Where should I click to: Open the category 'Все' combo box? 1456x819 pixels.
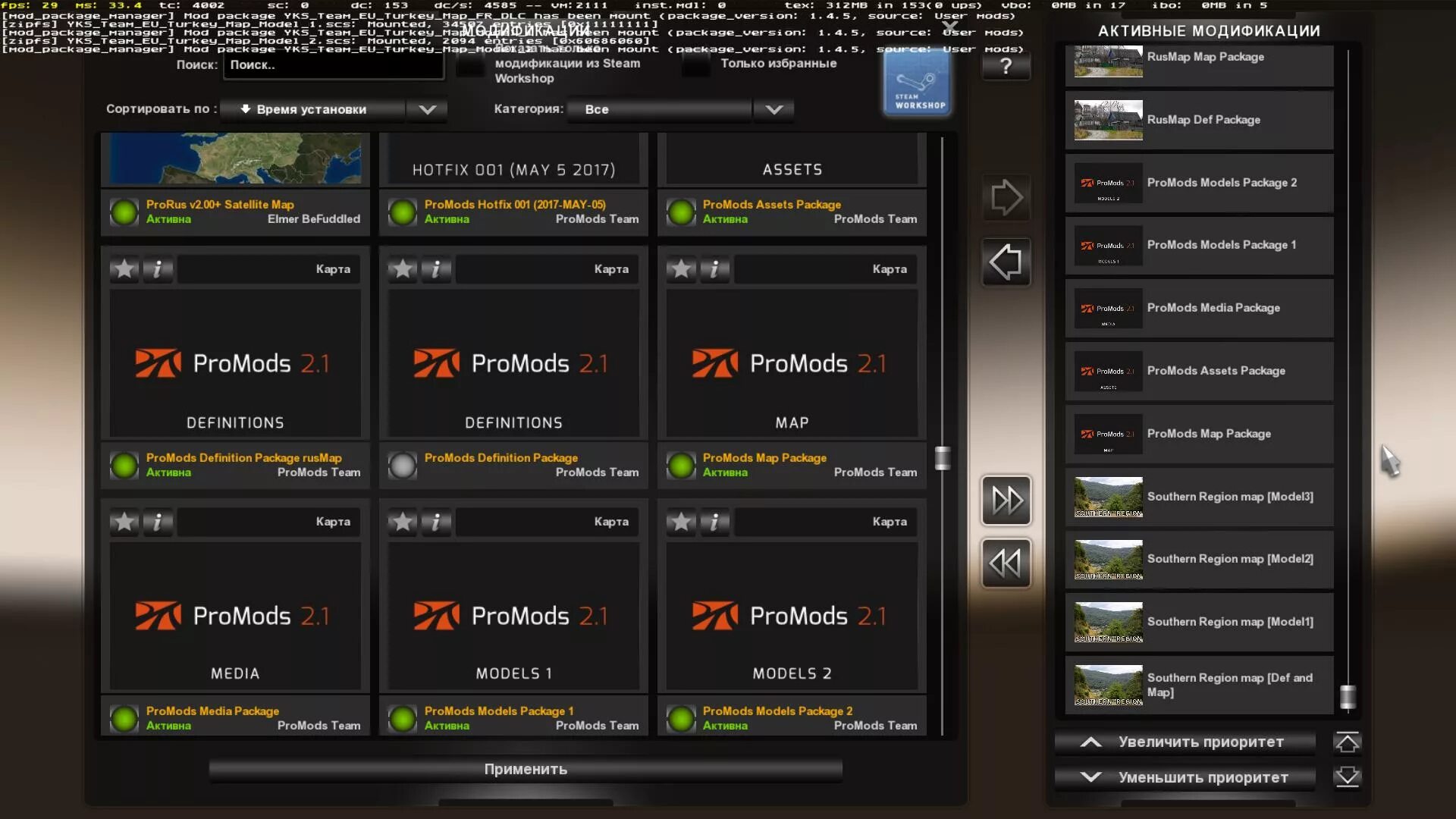click(x=660, y=109)
